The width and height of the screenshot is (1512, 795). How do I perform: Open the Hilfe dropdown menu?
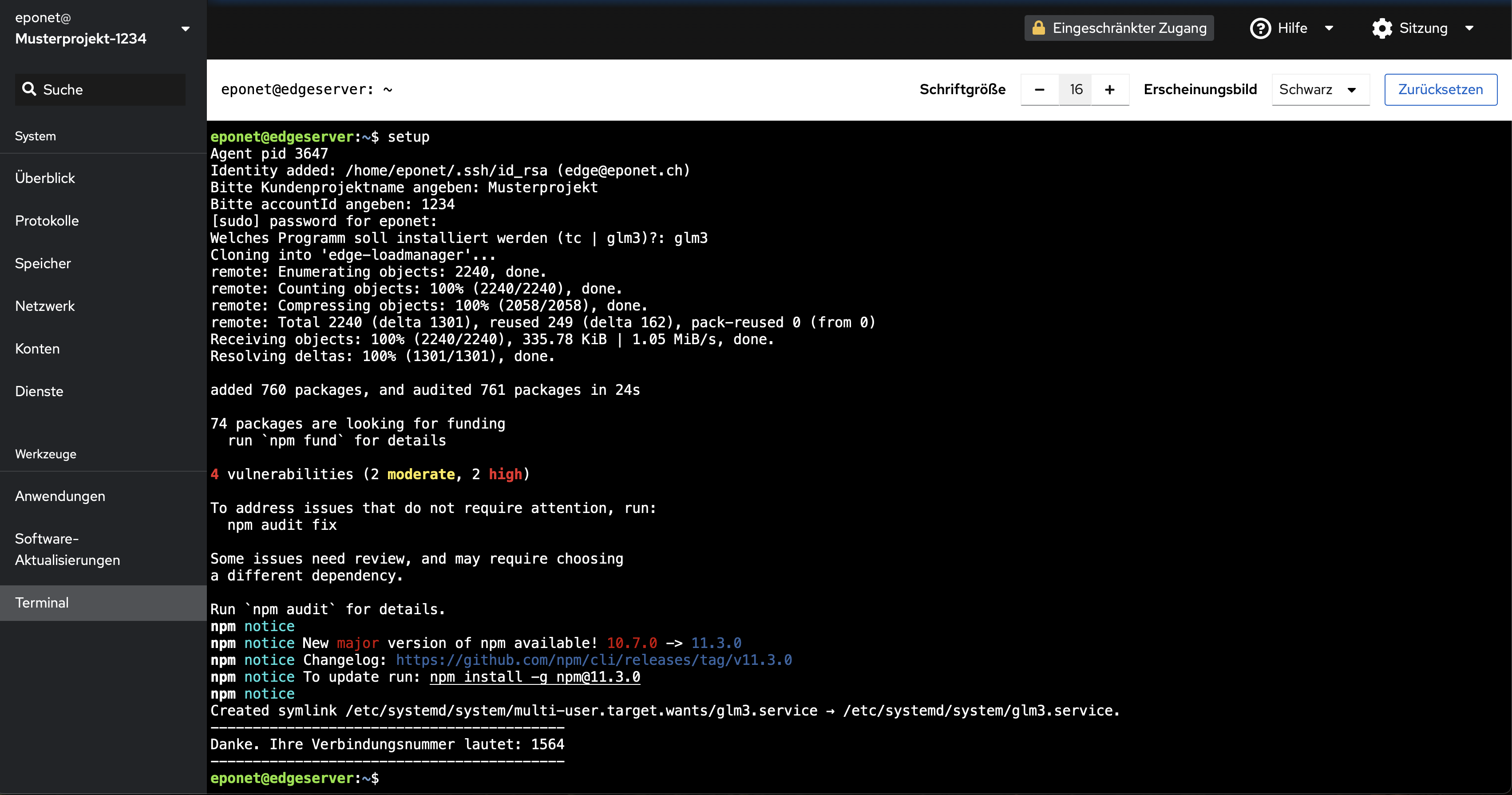pos(1329,28)
